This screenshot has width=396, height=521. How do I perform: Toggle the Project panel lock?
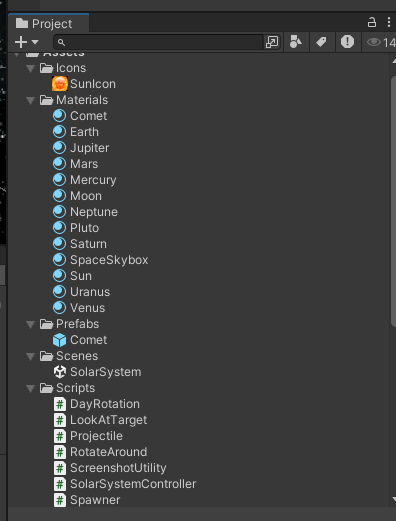click(372, 23)
